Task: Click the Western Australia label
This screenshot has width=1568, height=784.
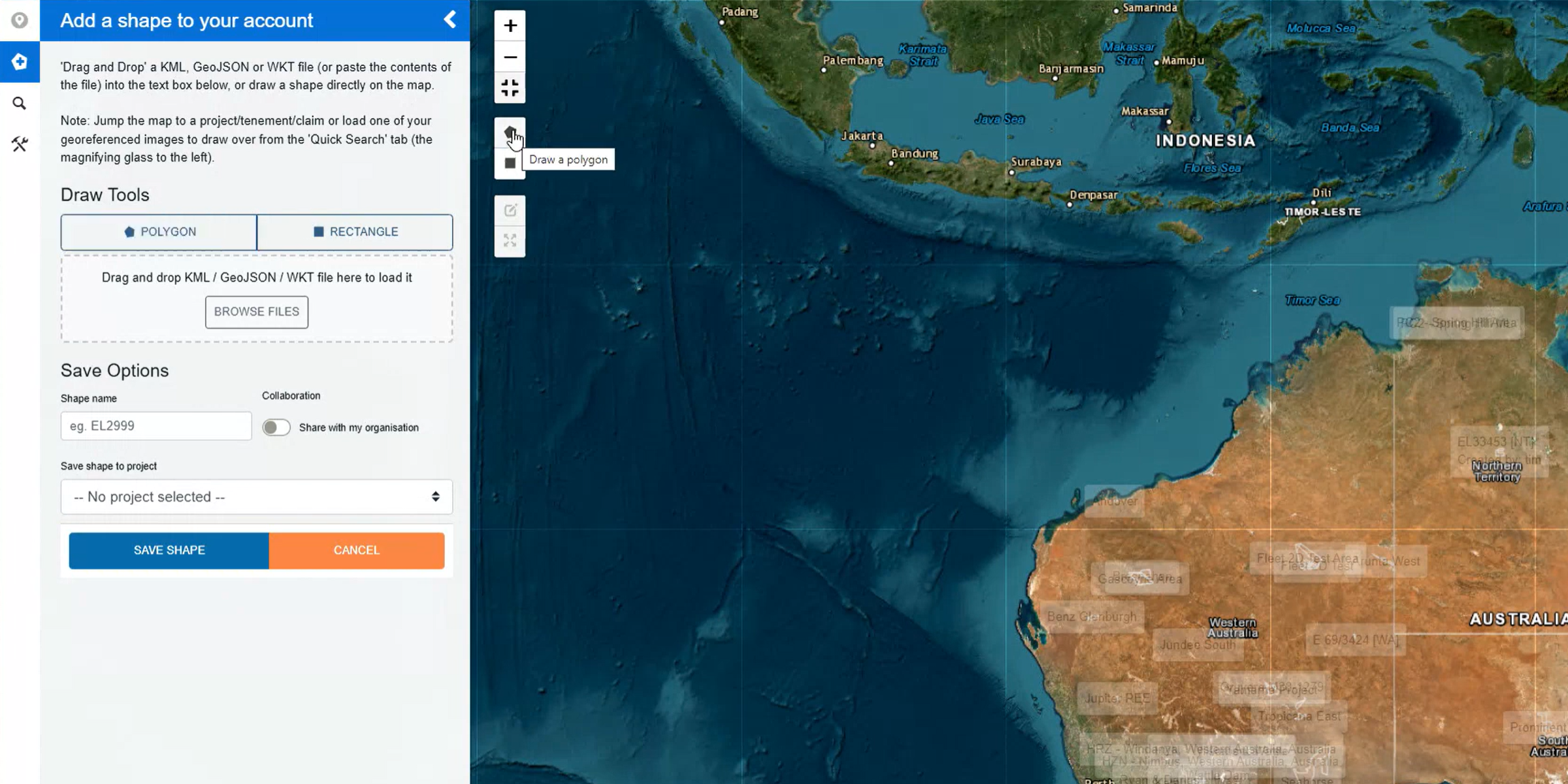Action: [1232, 627]
